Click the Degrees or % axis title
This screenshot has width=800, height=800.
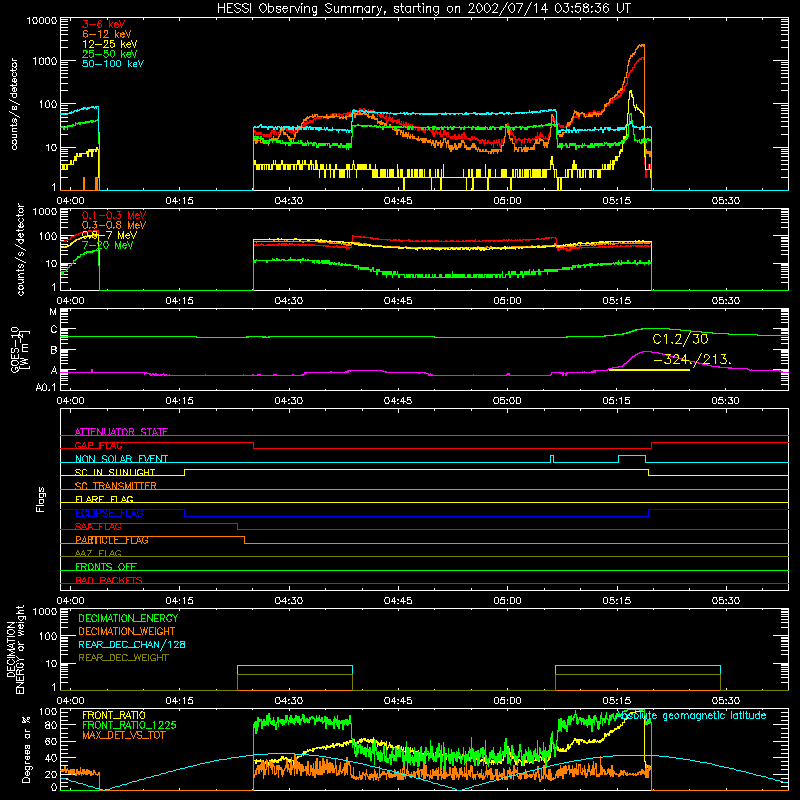27,749
